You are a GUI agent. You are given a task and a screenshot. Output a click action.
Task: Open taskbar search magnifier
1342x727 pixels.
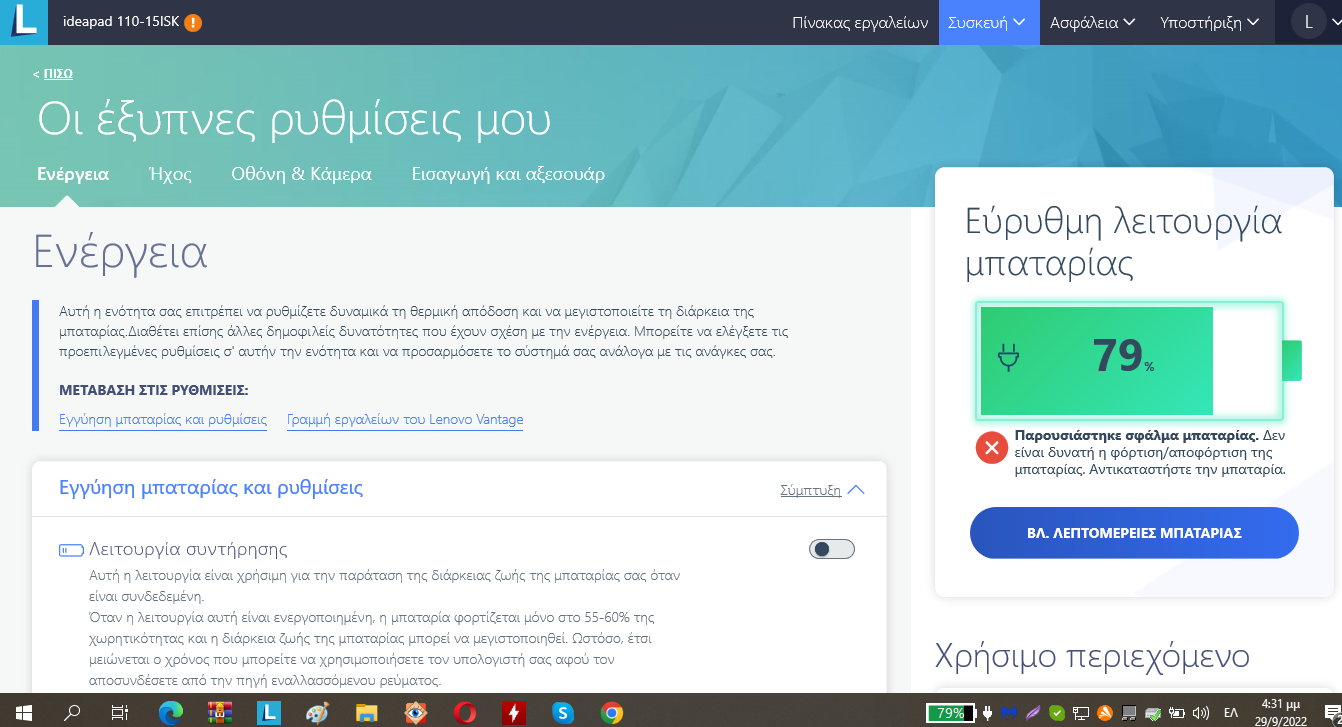click(72, 713)
